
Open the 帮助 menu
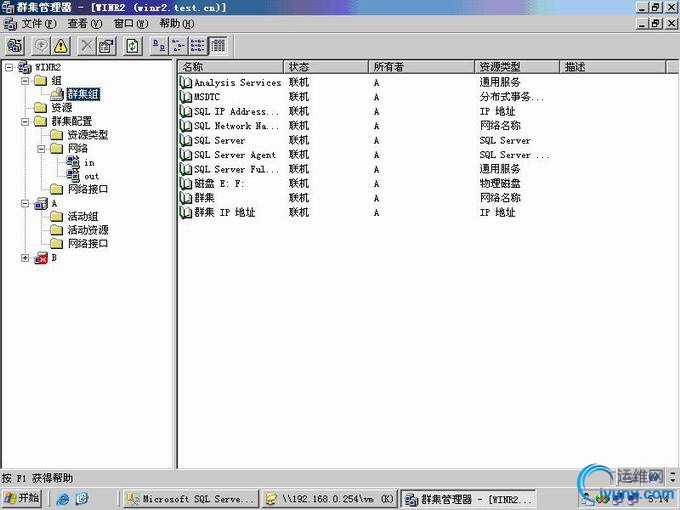click(x=177, y=23)
